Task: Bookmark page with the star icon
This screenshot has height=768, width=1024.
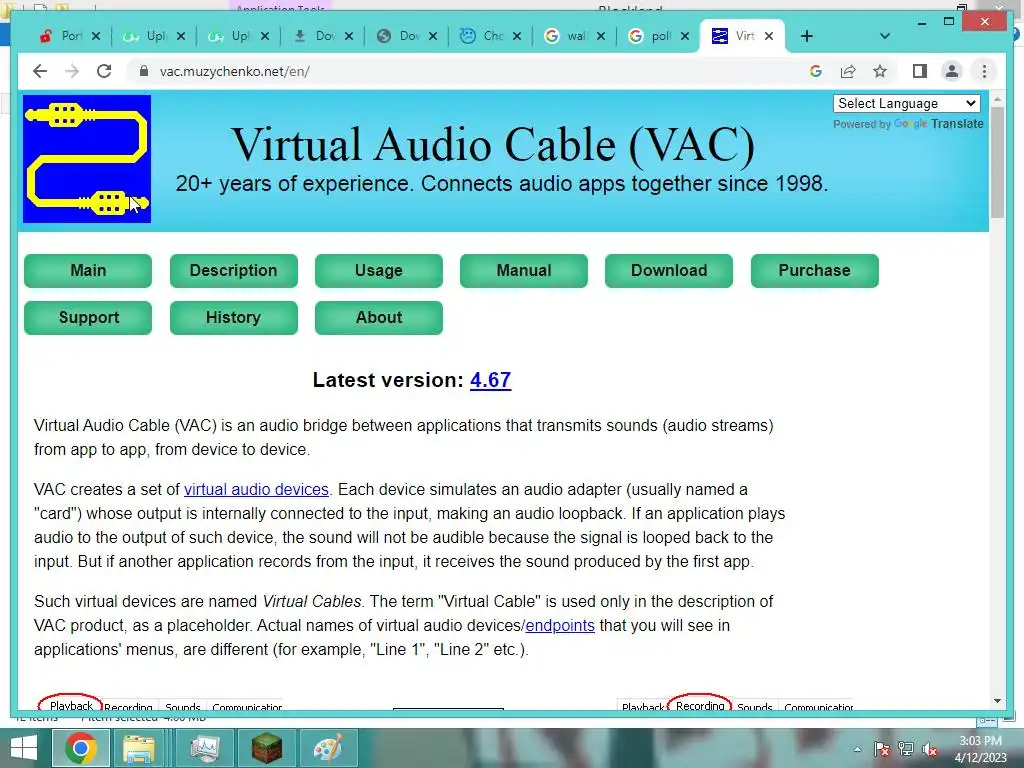Action: (x=880, y=71)
